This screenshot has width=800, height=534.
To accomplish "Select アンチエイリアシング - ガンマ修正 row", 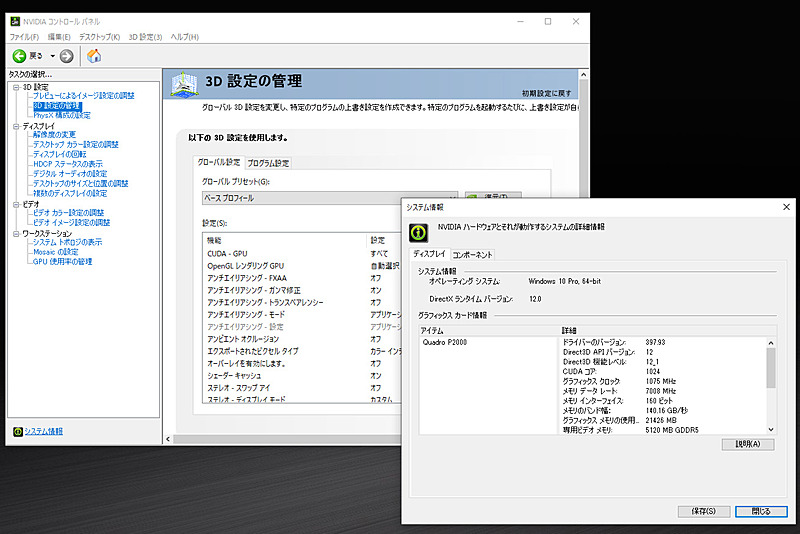I will click(303, 290).
